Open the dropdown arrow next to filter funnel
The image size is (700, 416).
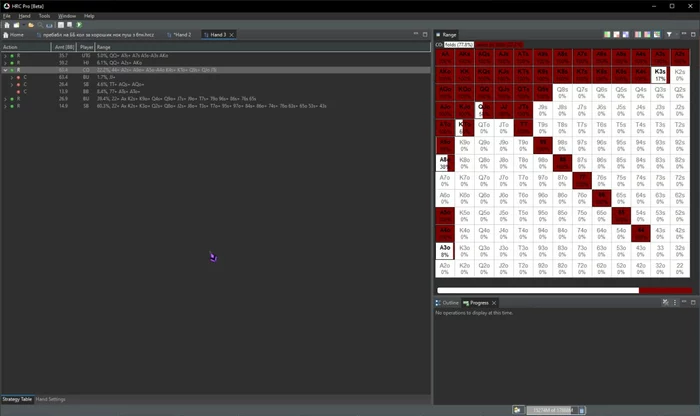pyautogui.click(x=676, y=34)
